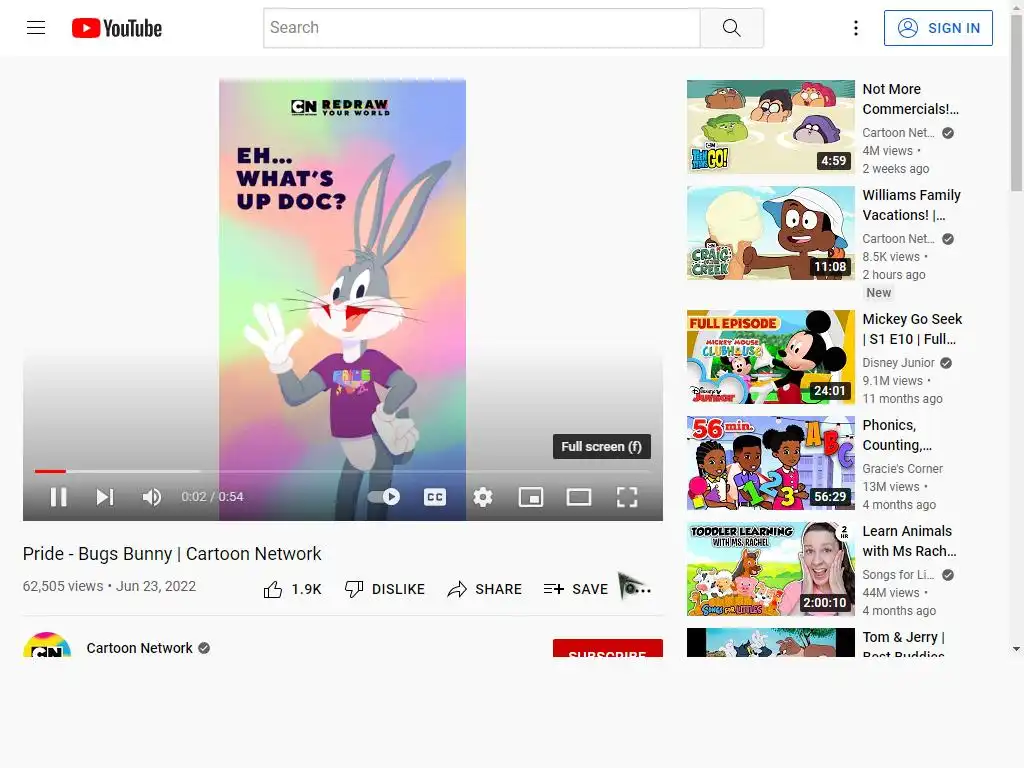Open the hamburger guide menu
Screen dimensions: 1024x768
[36, 27]
